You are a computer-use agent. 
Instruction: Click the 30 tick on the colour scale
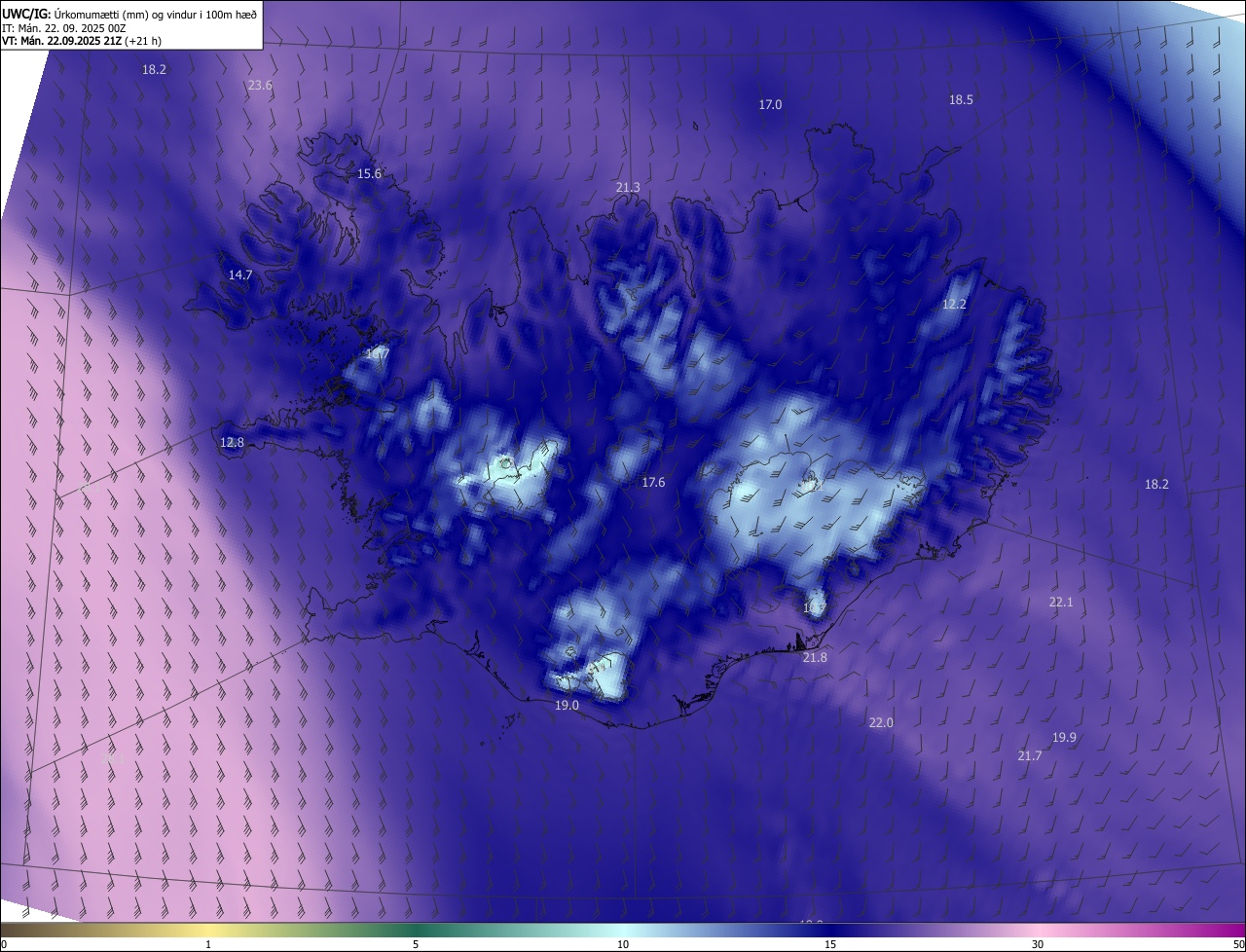point(1038,944)
